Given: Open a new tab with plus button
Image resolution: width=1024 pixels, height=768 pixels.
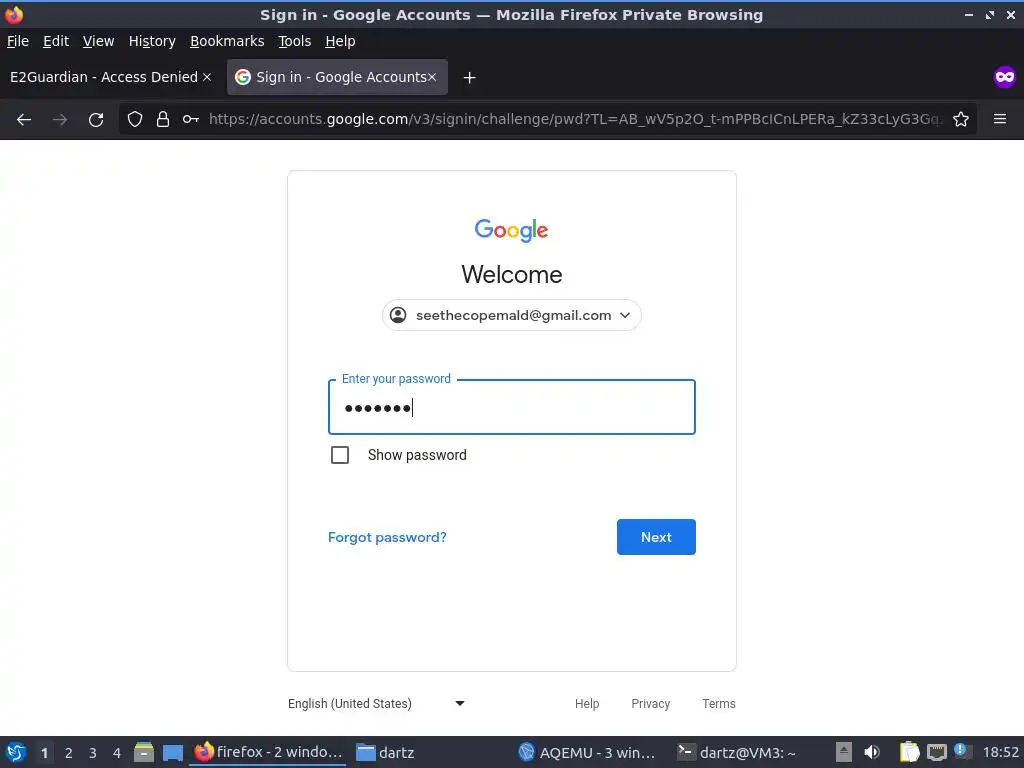Looking at the screenshot, I should point(469,78).
